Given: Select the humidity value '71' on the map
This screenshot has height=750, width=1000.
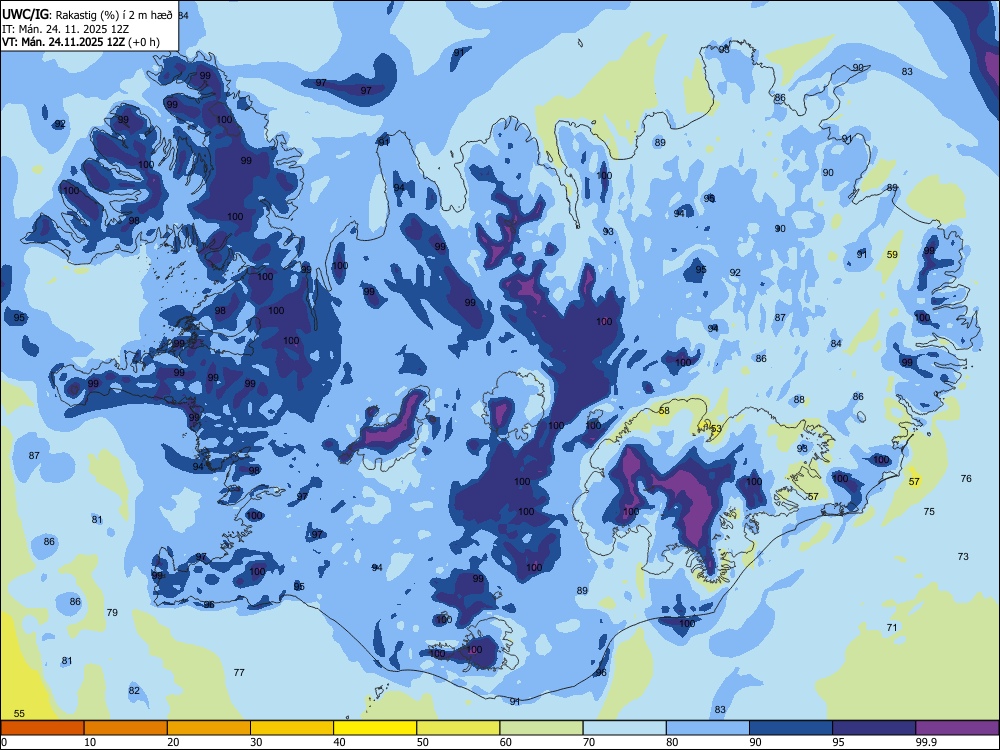Looking at the screenshot, I should pos(892,628).
